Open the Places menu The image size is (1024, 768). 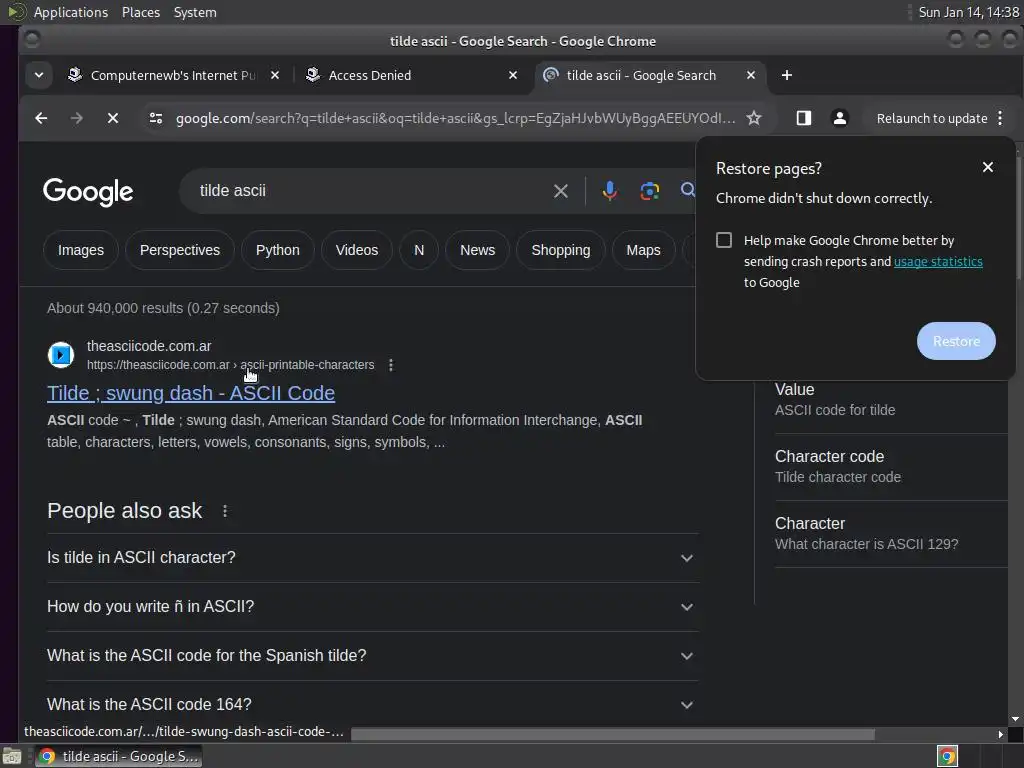[141, 12]
